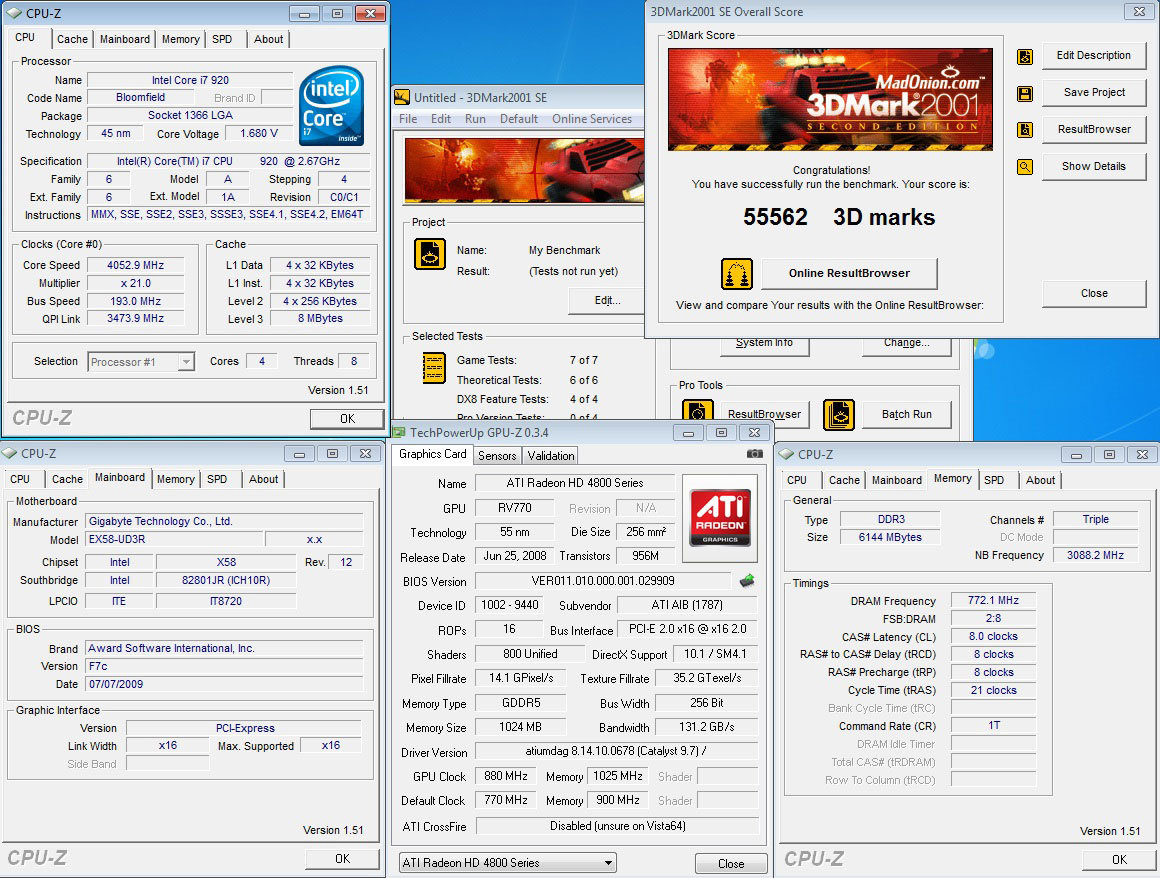This screenshot has height=878, width=1160.
Task: Click the Edit Description icon in 3DMark score window
Action: click(1025, 57)
